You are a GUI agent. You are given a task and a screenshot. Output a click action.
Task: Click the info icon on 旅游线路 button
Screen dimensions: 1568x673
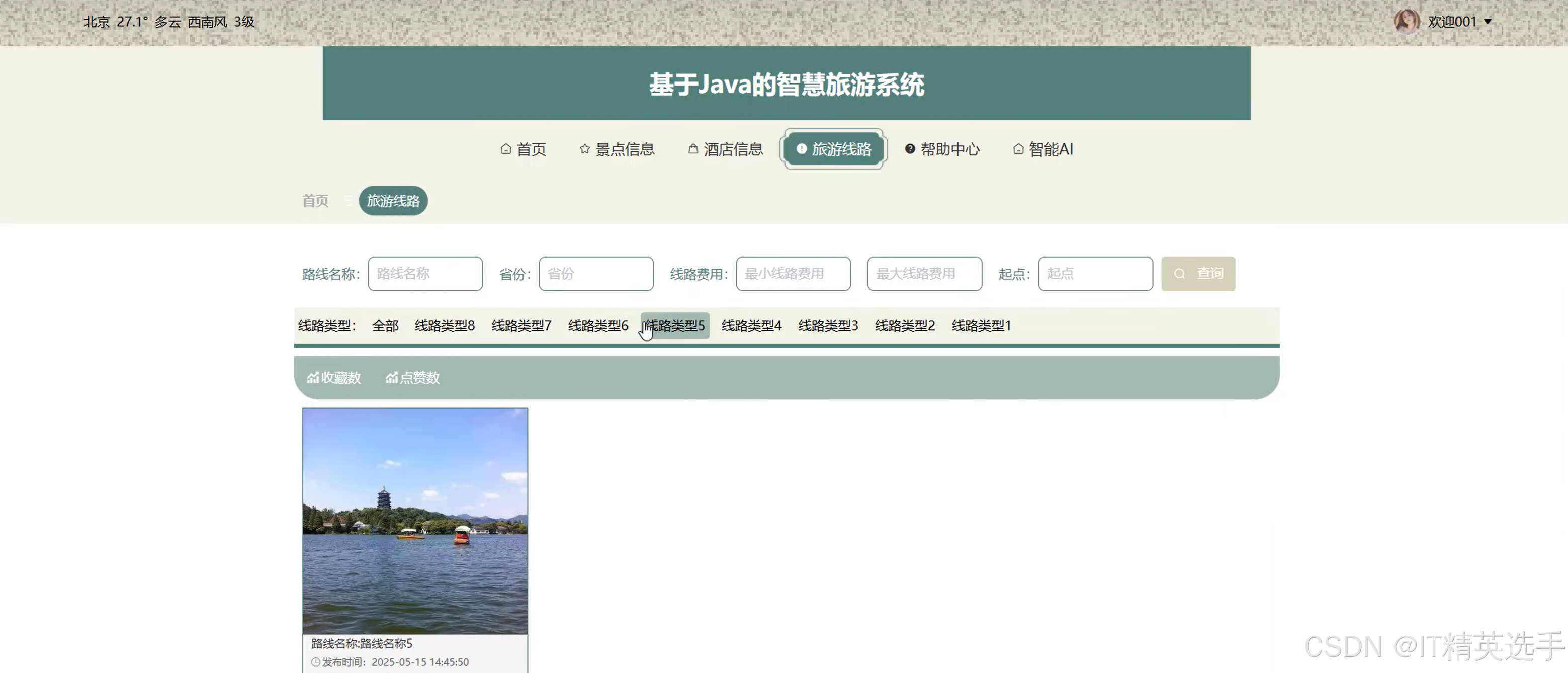point(801,148)
